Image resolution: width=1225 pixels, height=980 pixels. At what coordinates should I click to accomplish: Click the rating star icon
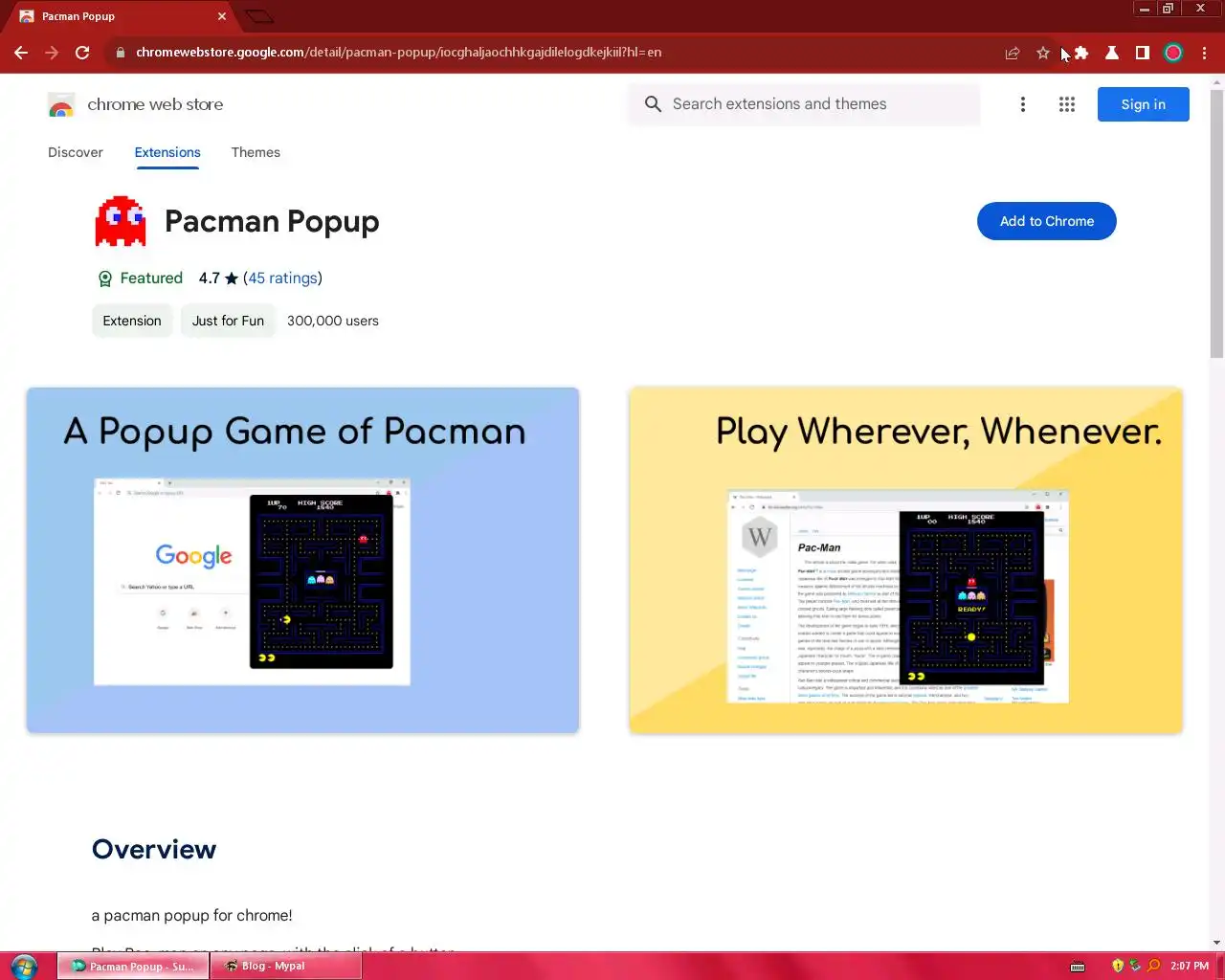click(232, 278)
